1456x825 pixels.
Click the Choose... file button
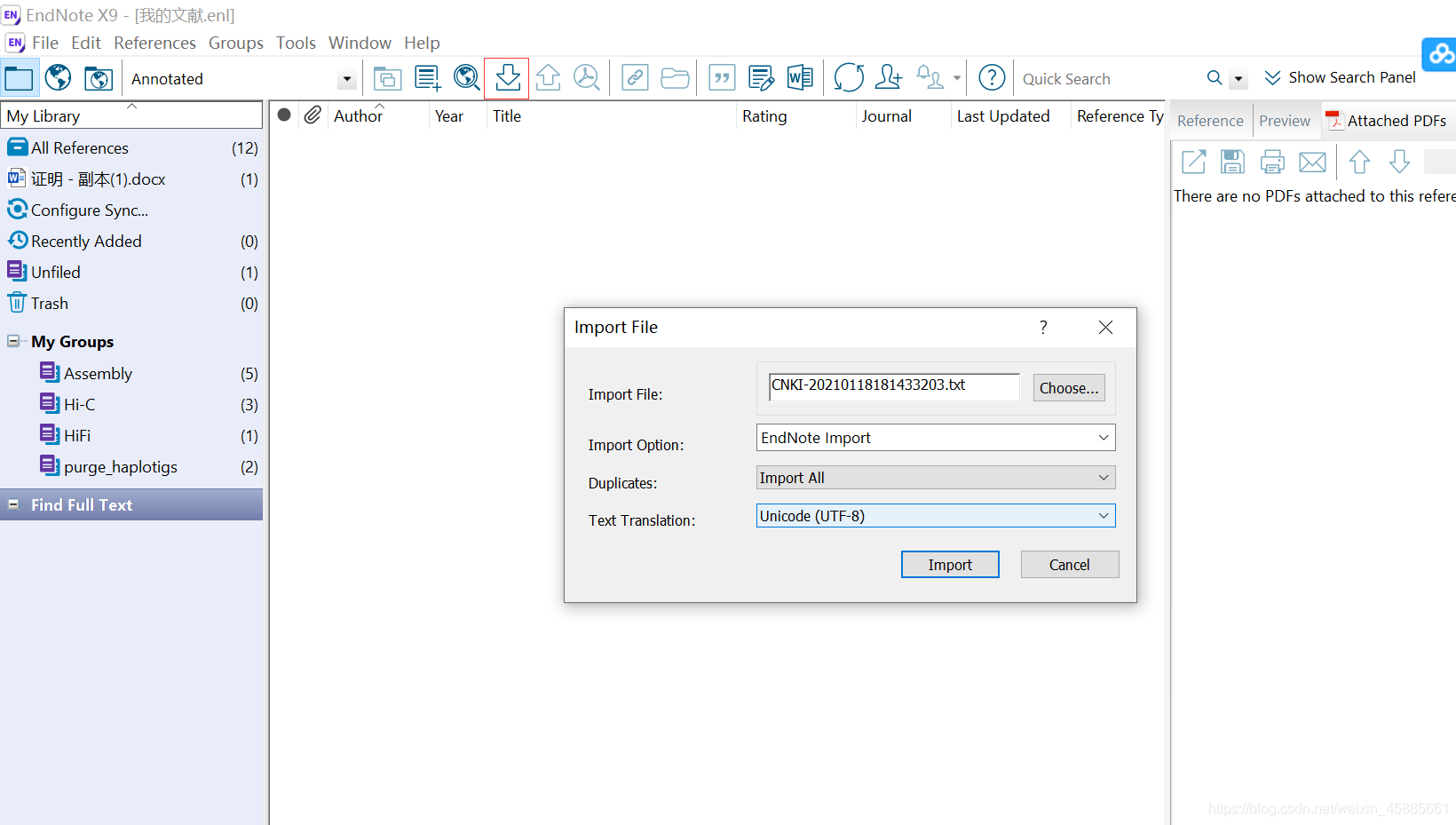pyautogui.click(x=1069, y=388)
